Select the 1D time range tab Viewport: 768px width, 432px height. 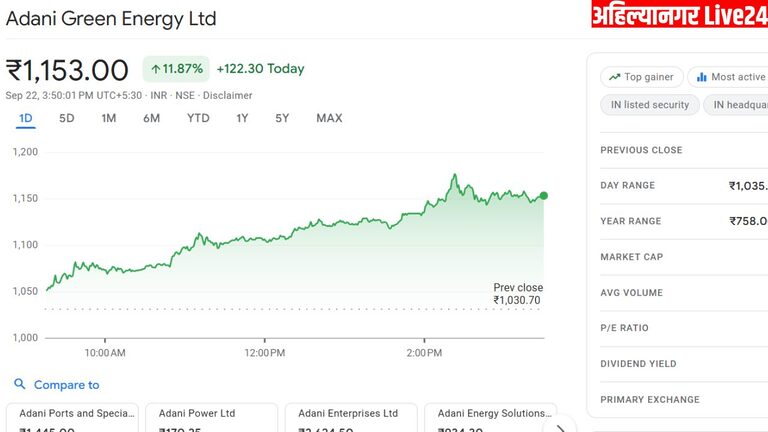(x=26, y=118)
